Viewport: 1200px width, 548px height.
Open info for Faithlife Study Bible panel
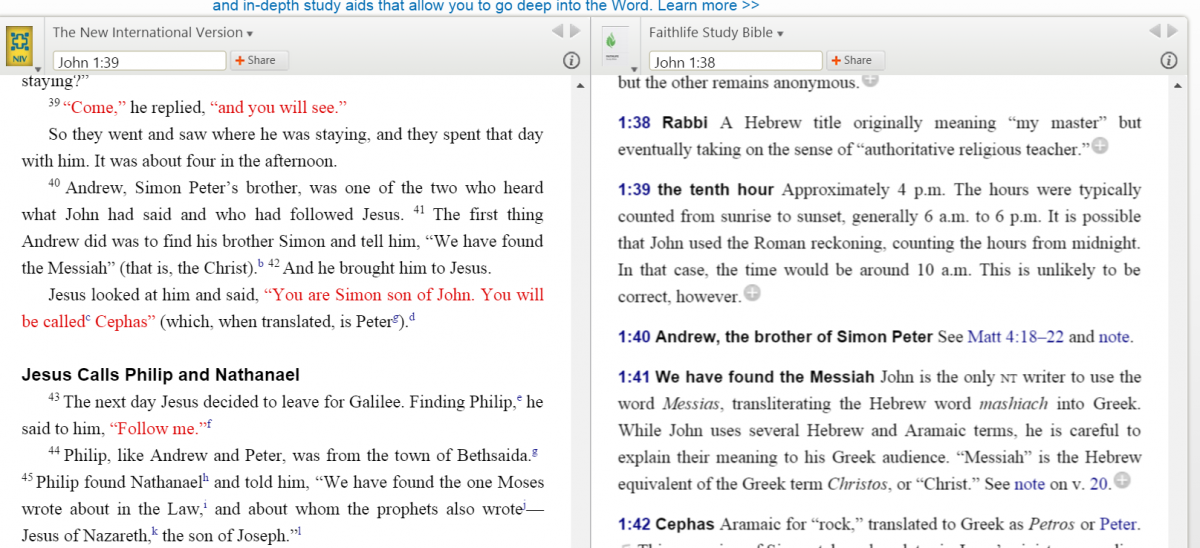pyautogui.click(x=1168, y=61)
